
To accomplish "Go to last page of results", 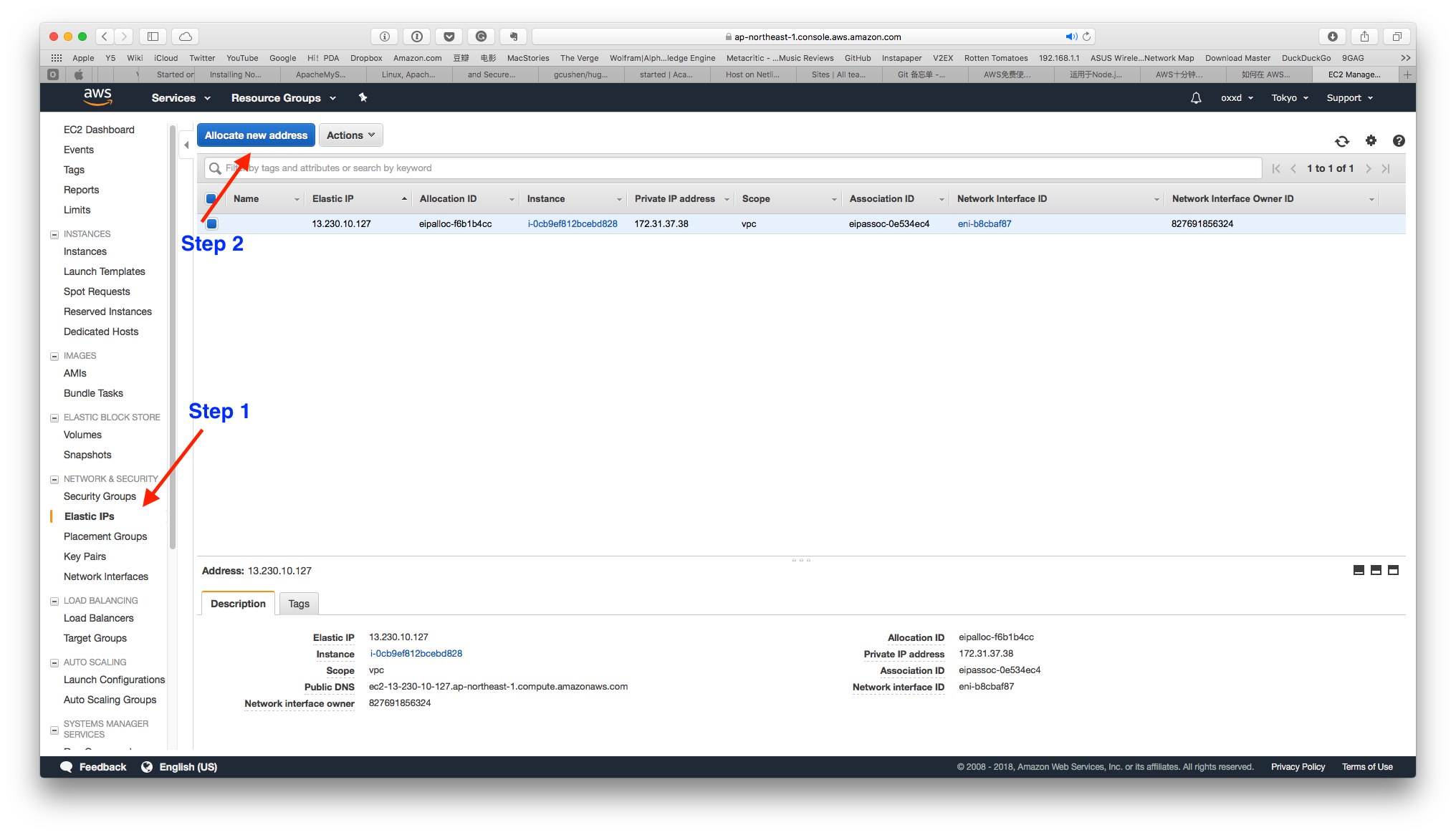I will 1386,168.
